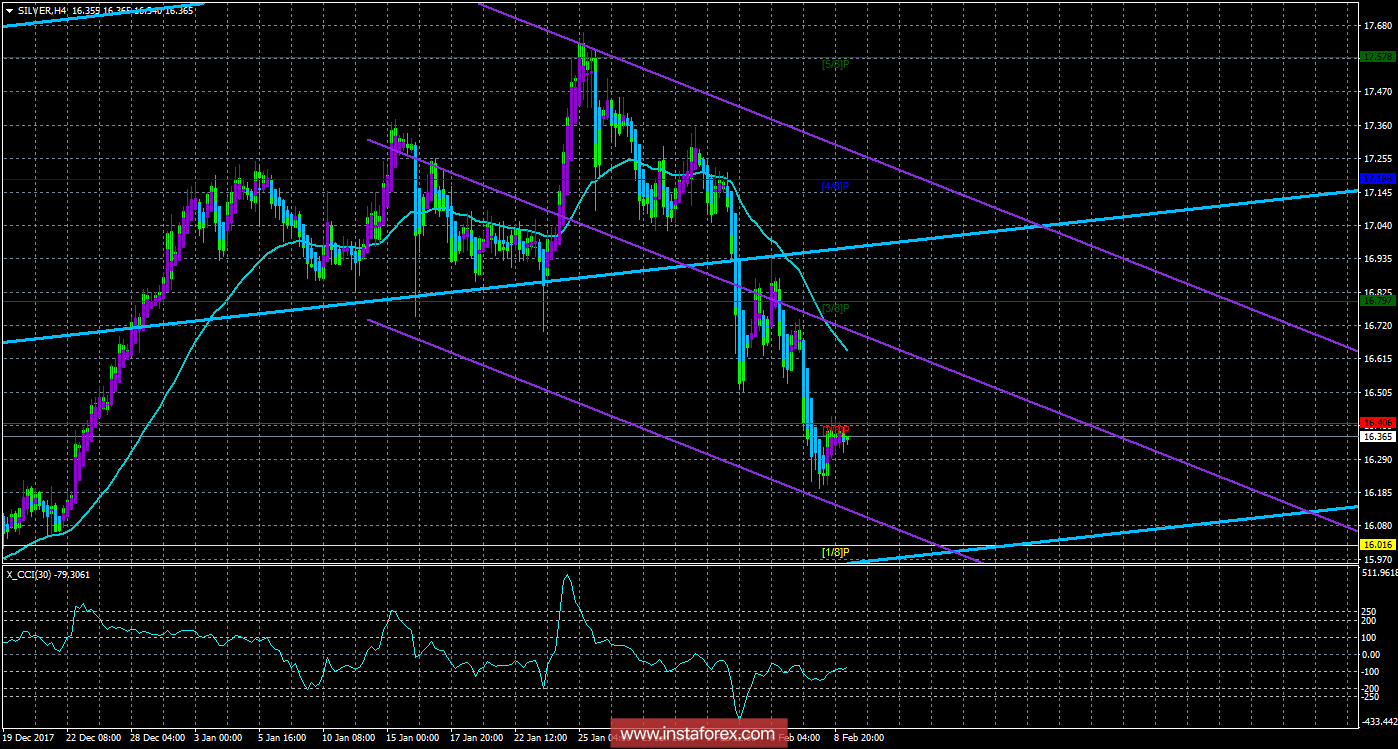Click the 17.470 value on price axis

(1377, 92)
